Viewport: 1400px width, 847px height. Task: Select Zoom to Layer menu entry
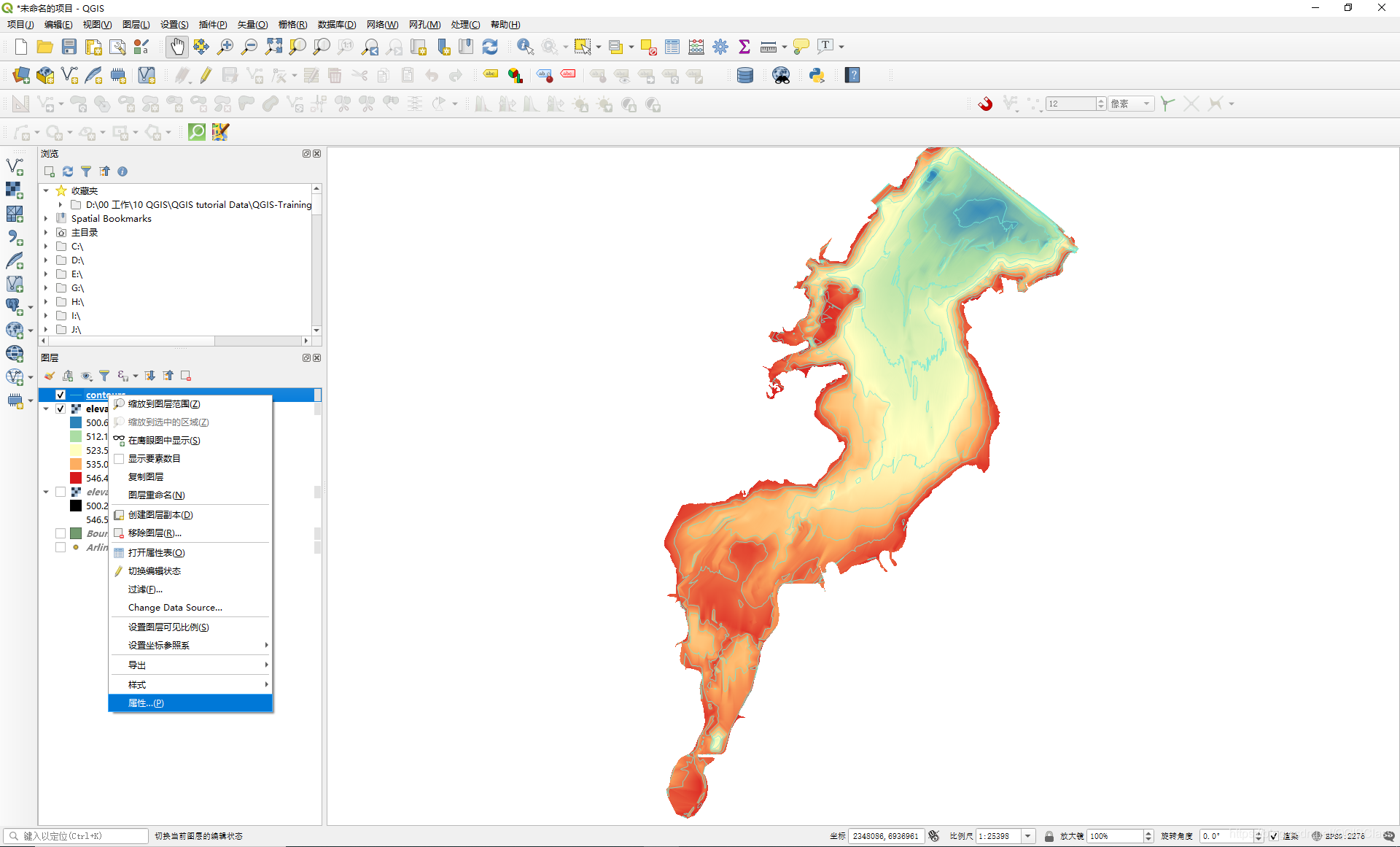pos(191,403)
